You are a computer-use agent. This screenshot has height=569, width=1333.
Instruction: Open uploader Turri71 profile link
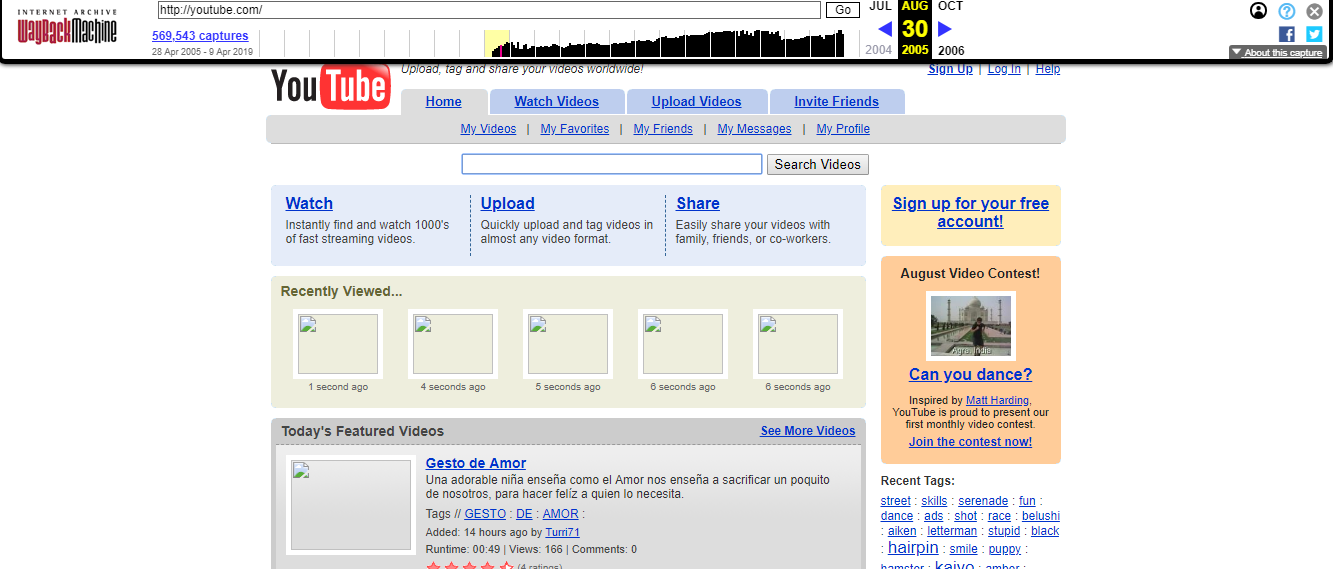click(563, 532)
